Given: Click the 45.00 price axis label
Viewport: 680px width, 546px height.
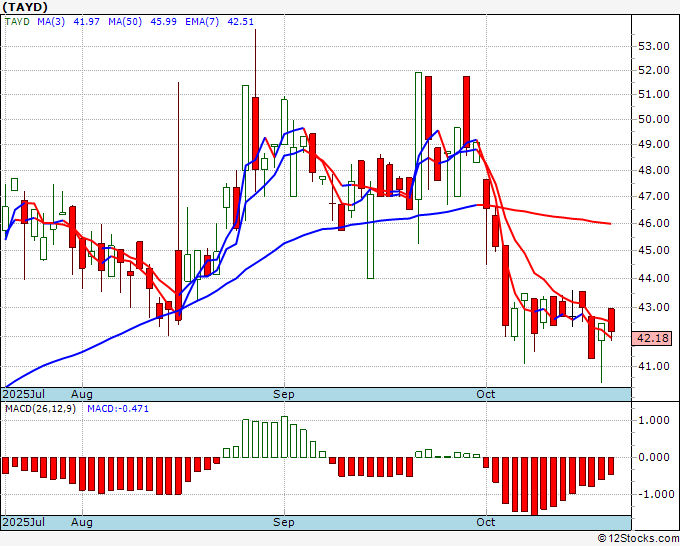Looking at the screenshot, I should (x=654, y=250).
